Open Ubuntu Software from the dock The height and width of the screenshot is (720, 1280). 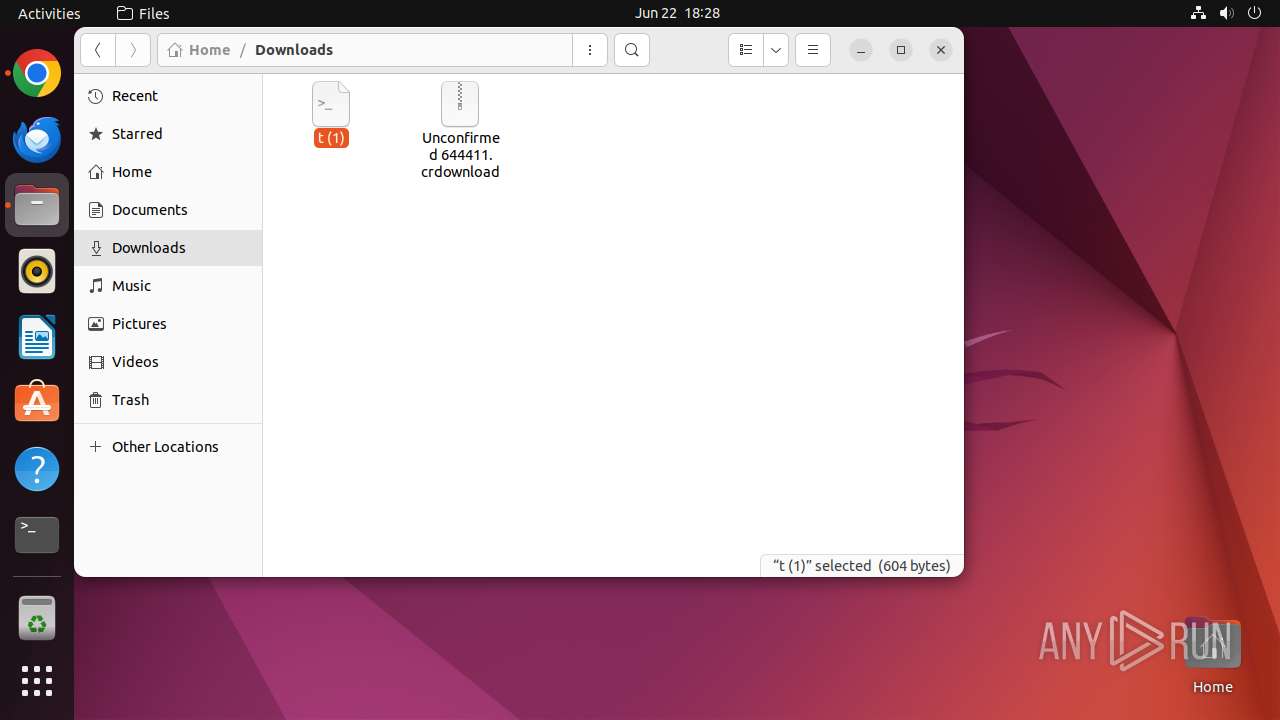37,403
